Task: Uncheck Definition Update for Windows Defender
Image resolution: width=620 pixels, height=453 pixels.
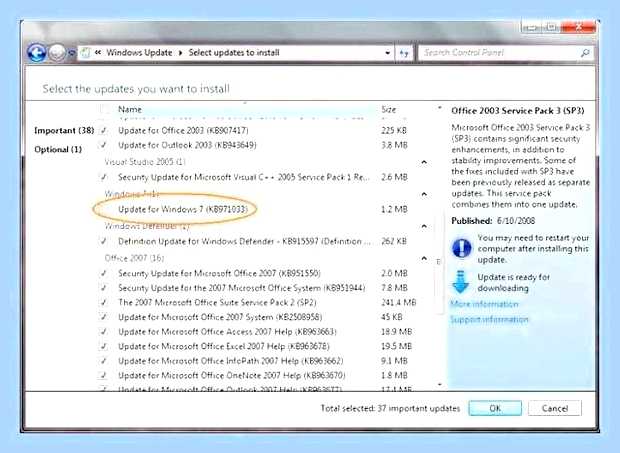Action: pos(104,241)
